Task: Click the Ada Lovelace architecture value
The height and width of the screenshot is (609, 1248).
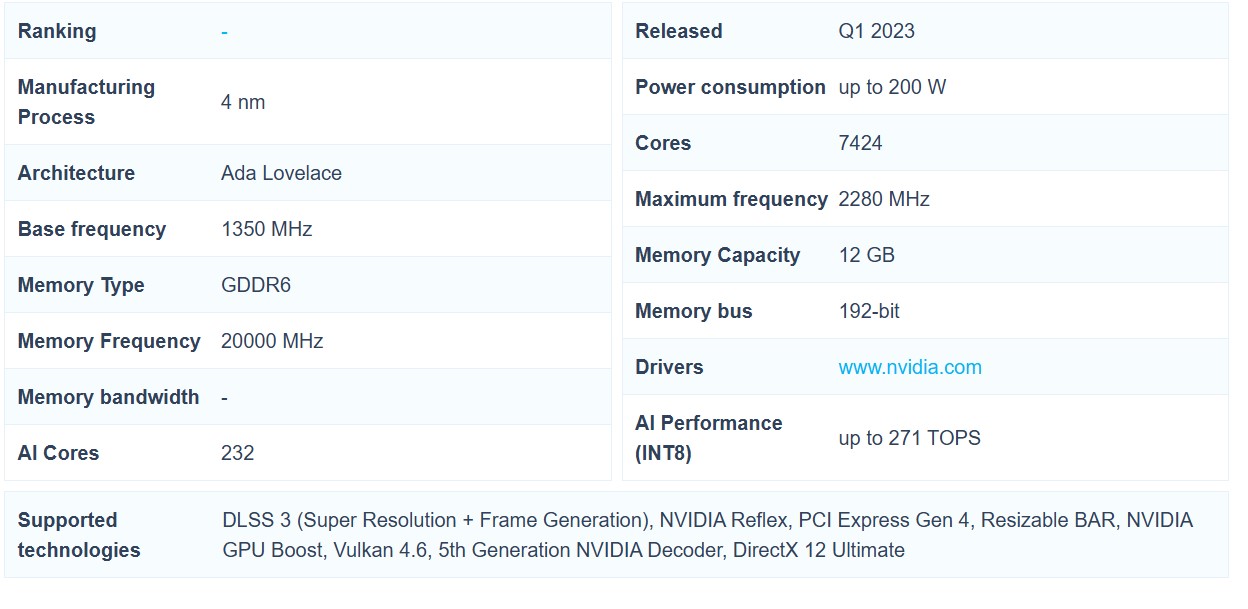Action: coord(281,173)
